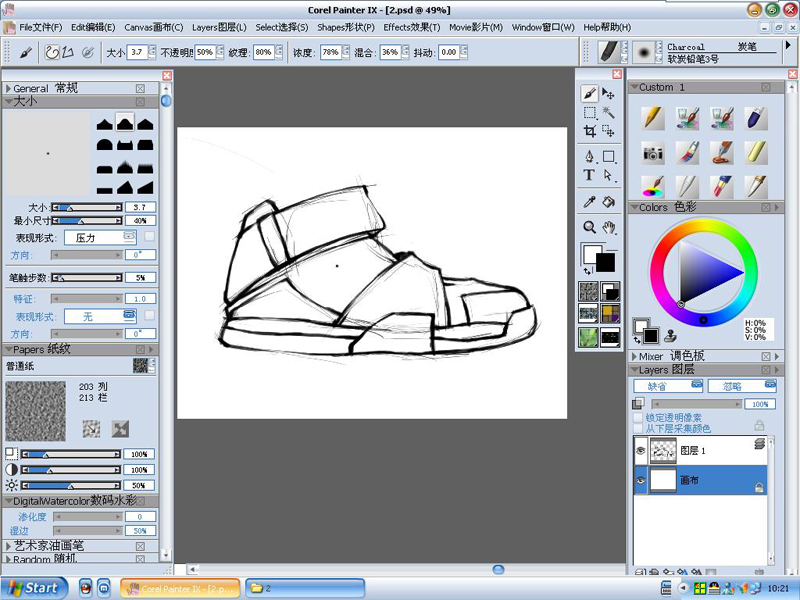Click the paper texture preview thumbnail
The image size is (800, 600).
coord(35,411)
